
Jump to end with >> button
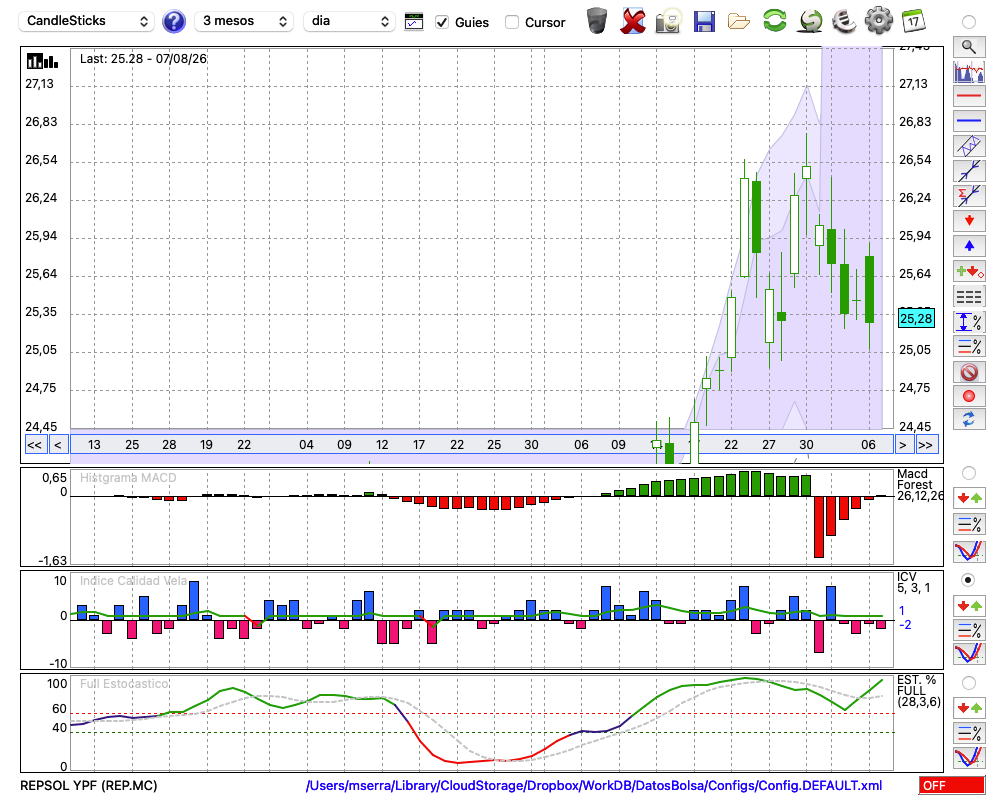click(x=926, y=445)
